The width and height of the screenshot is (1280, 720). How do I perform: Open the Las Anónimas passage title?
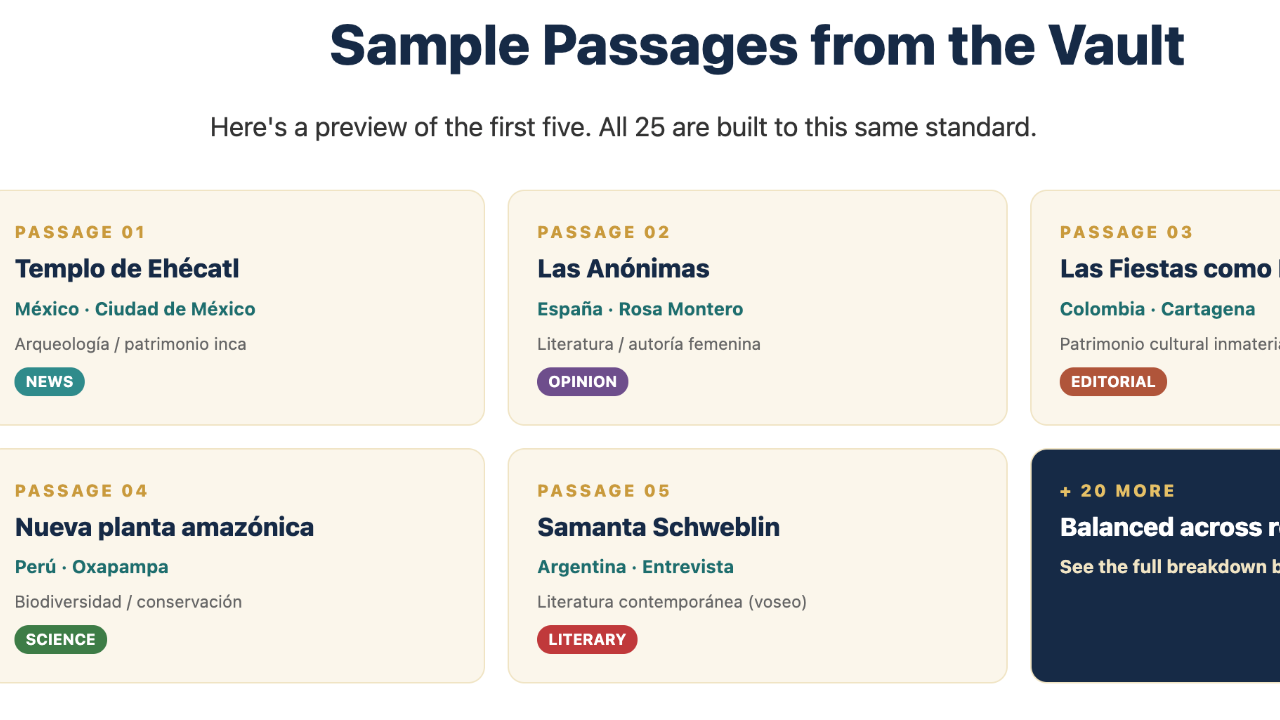623,269
